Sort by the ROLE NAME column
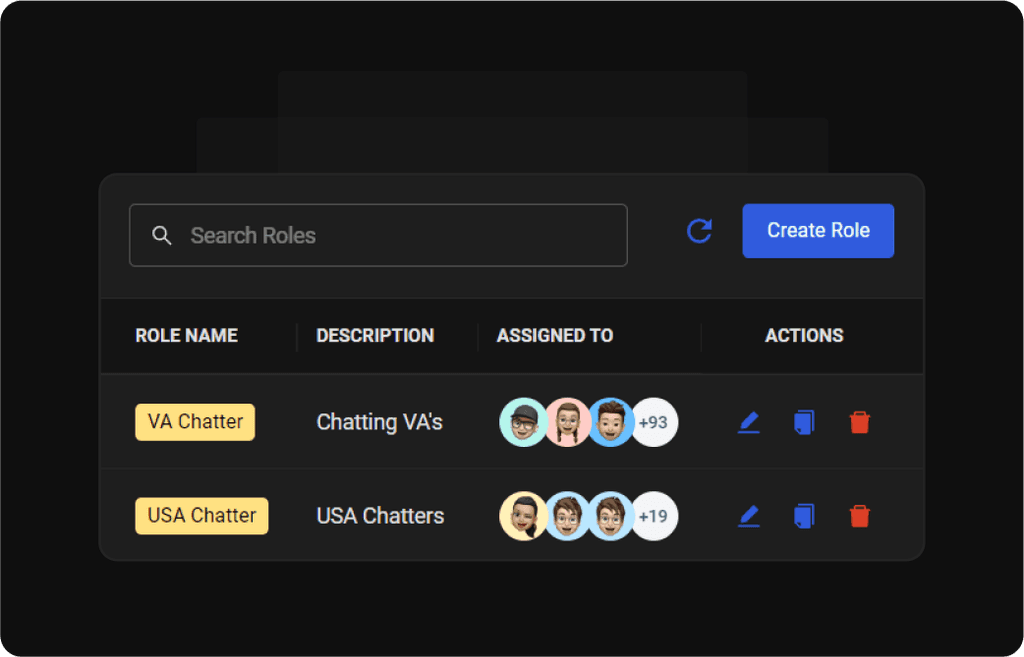This screenshot has height=657, width=1024. point(186,335)
